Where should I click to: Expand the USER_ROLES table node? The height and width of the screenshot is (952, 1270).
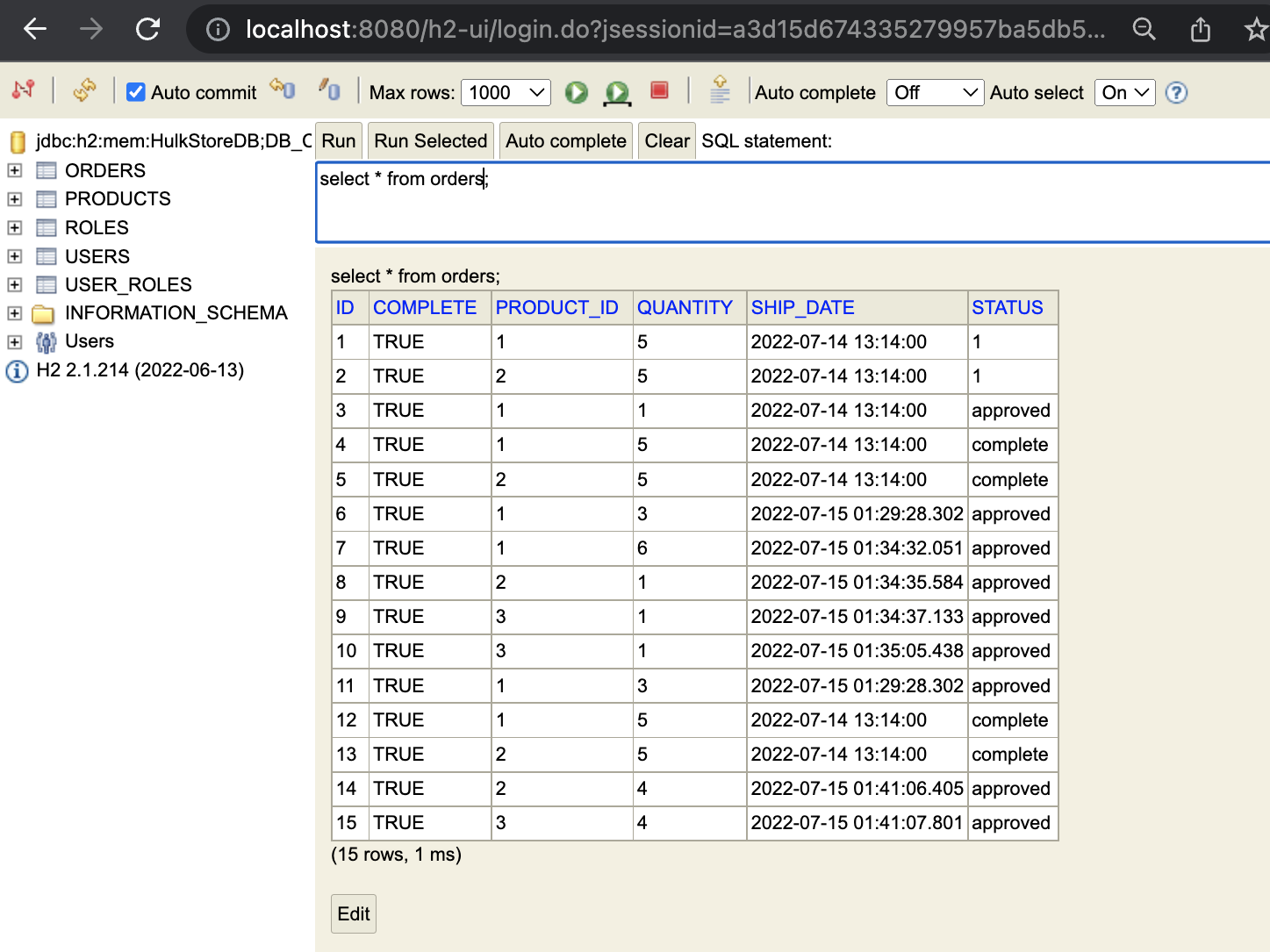15,284
